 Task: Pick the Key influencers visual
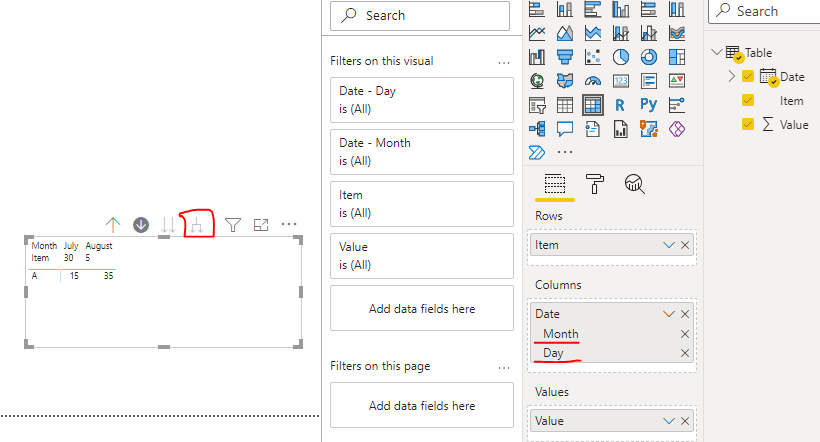click(x=677, y=105)
